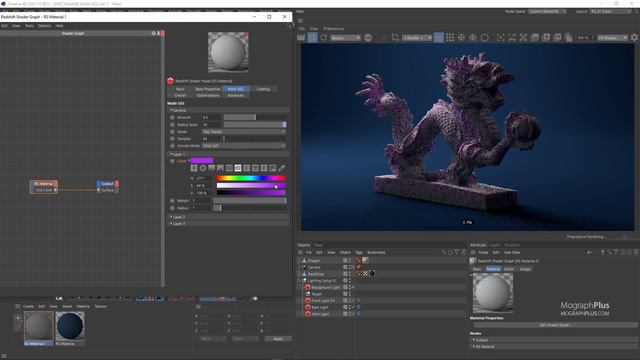The height and width of the screenshot is (360, 640).
Task: Click the back arrow in Attributes panel
Action: click(589, 252)
